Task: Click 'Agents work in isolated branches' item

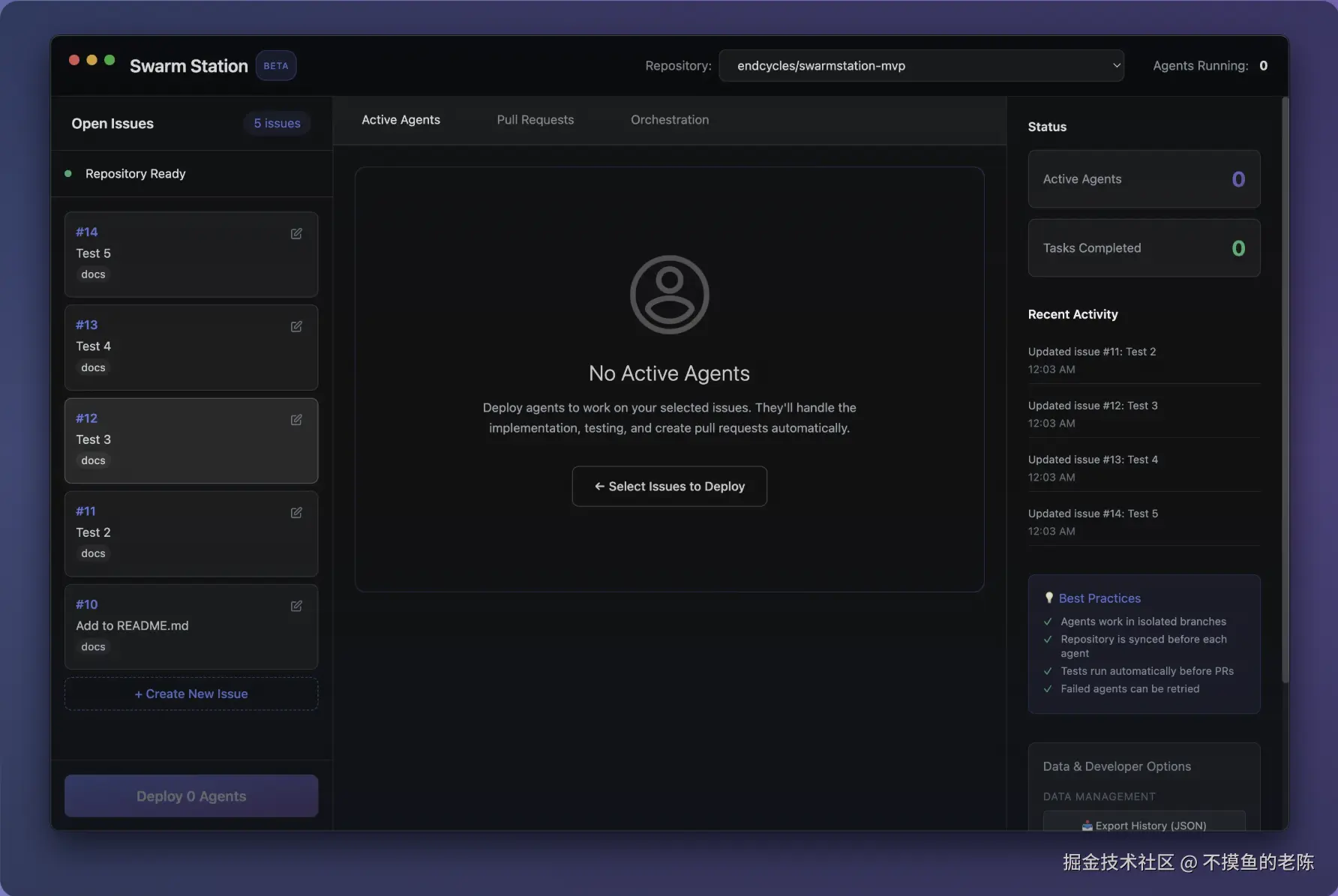Action: tap(1143, 622)
